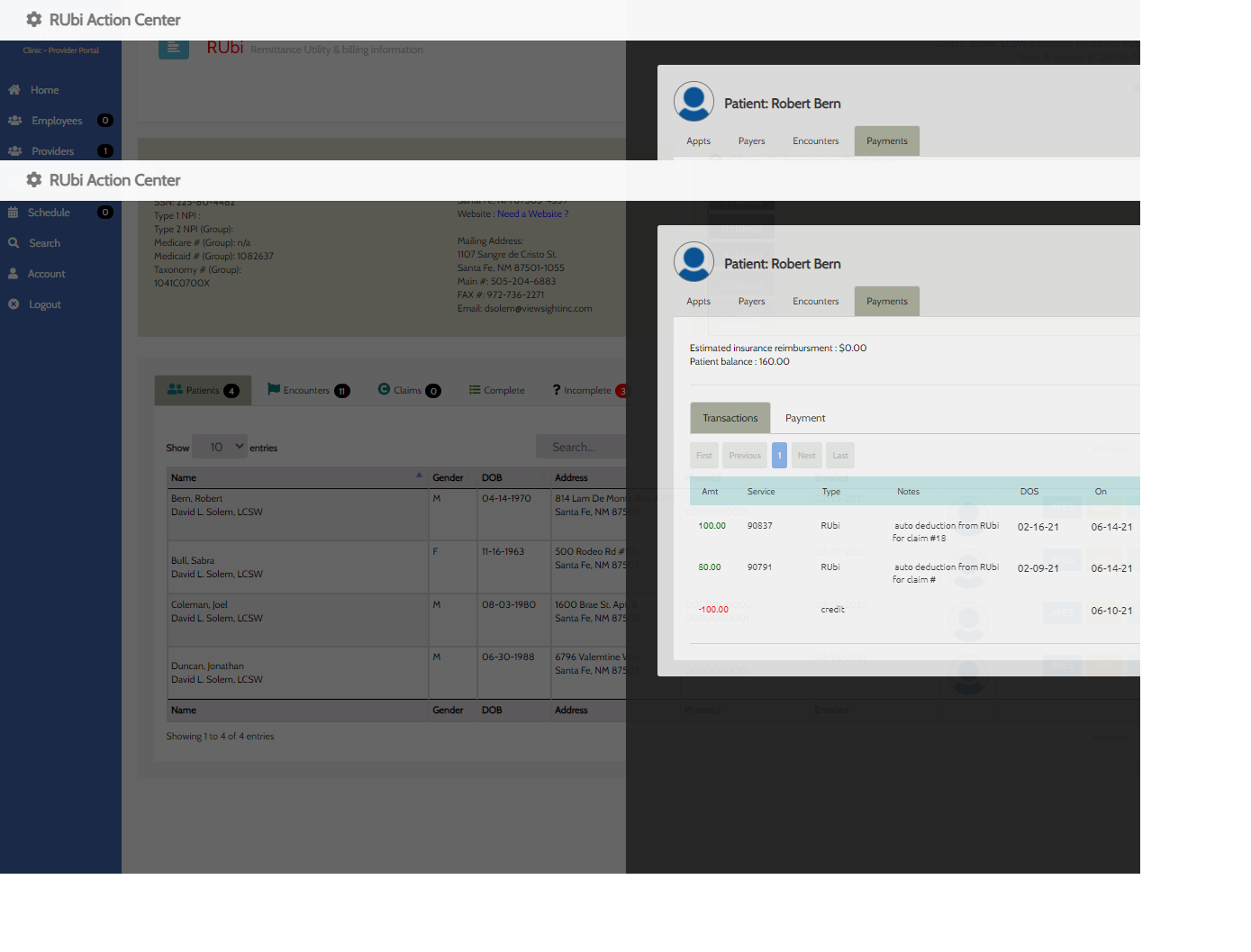
Task: Click the Incomplete question mark icon
Action: click(557, 390)
